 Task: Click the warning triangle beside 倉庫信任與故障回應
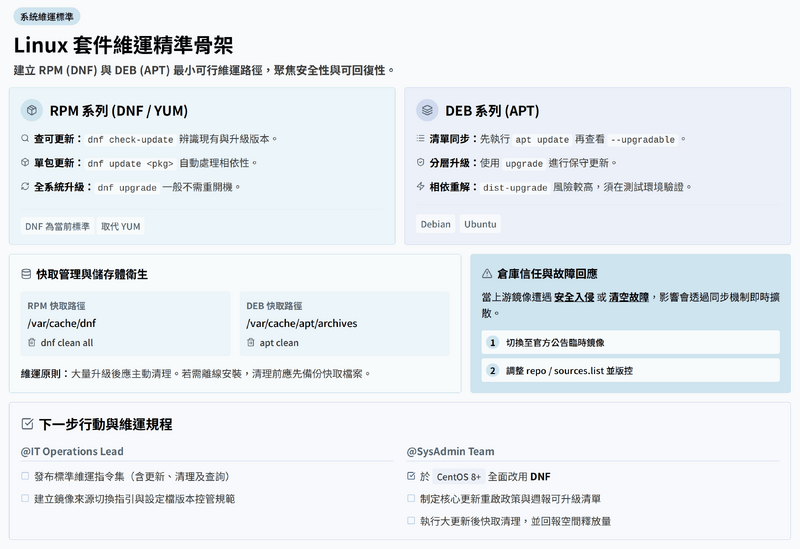487,273
